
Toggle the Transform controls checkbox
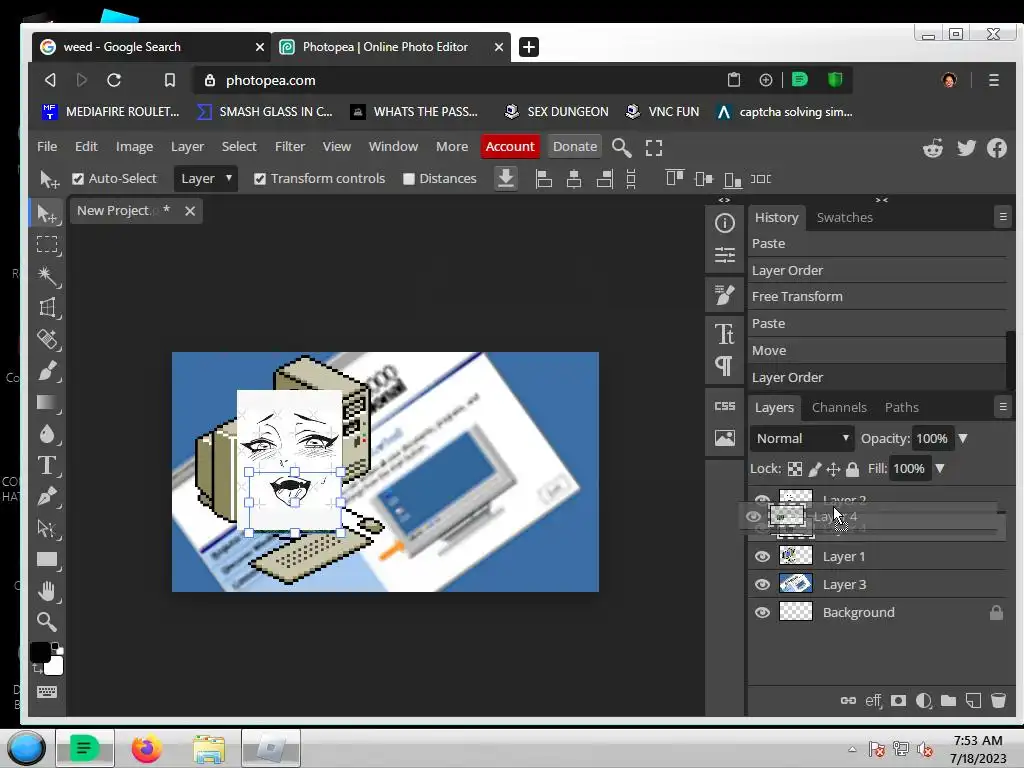tap(260, 179)
